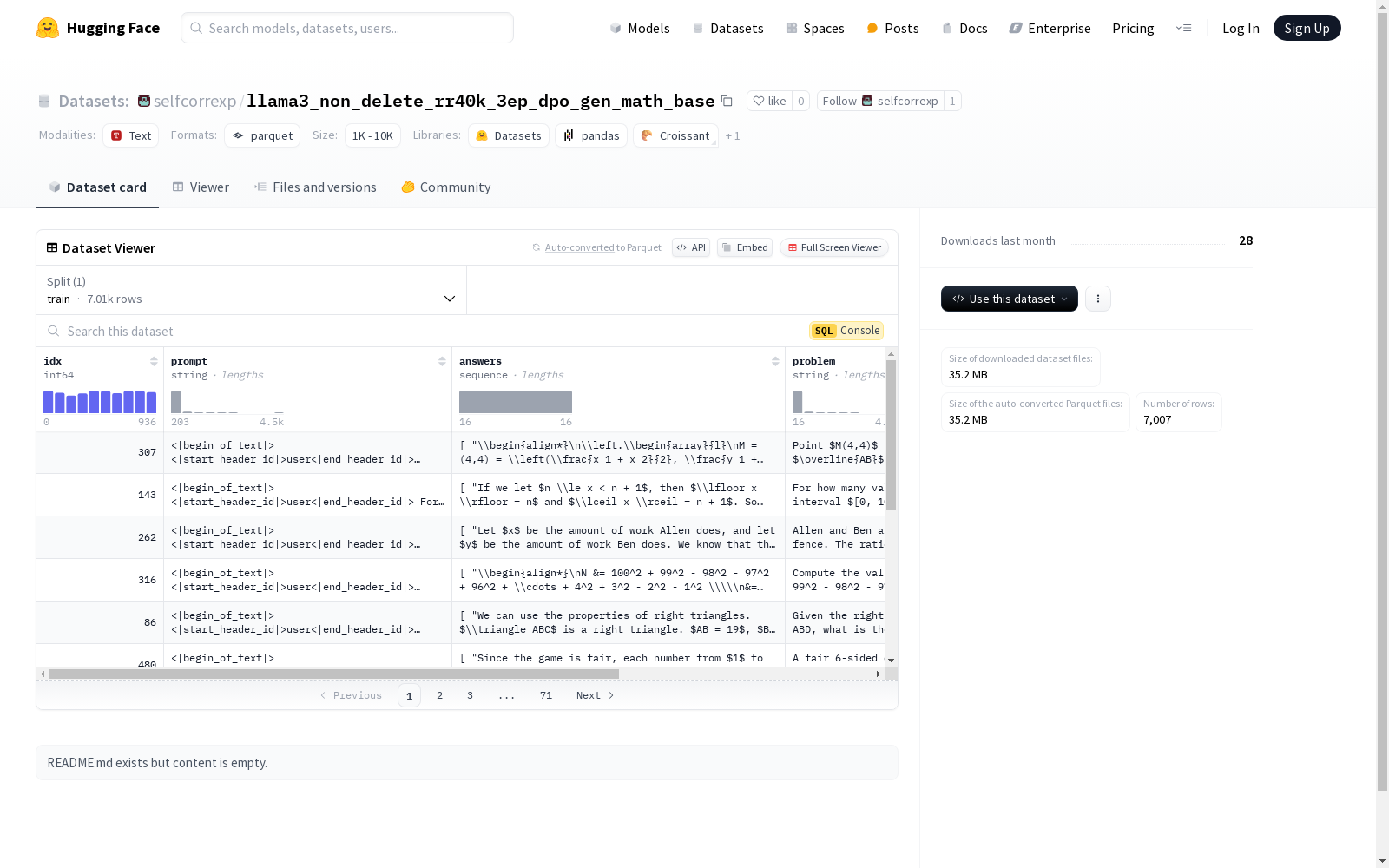
Task: Click the page 1 pagination button
Action: coord(409,695)
